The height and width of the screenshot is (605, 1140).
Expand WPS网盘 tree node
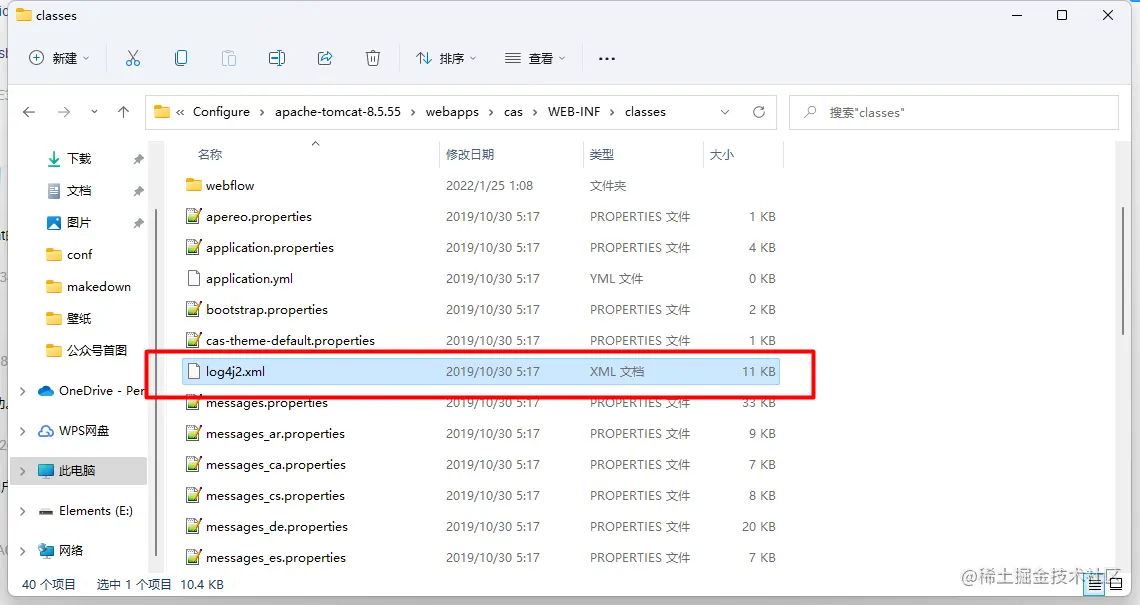point(23,431)
